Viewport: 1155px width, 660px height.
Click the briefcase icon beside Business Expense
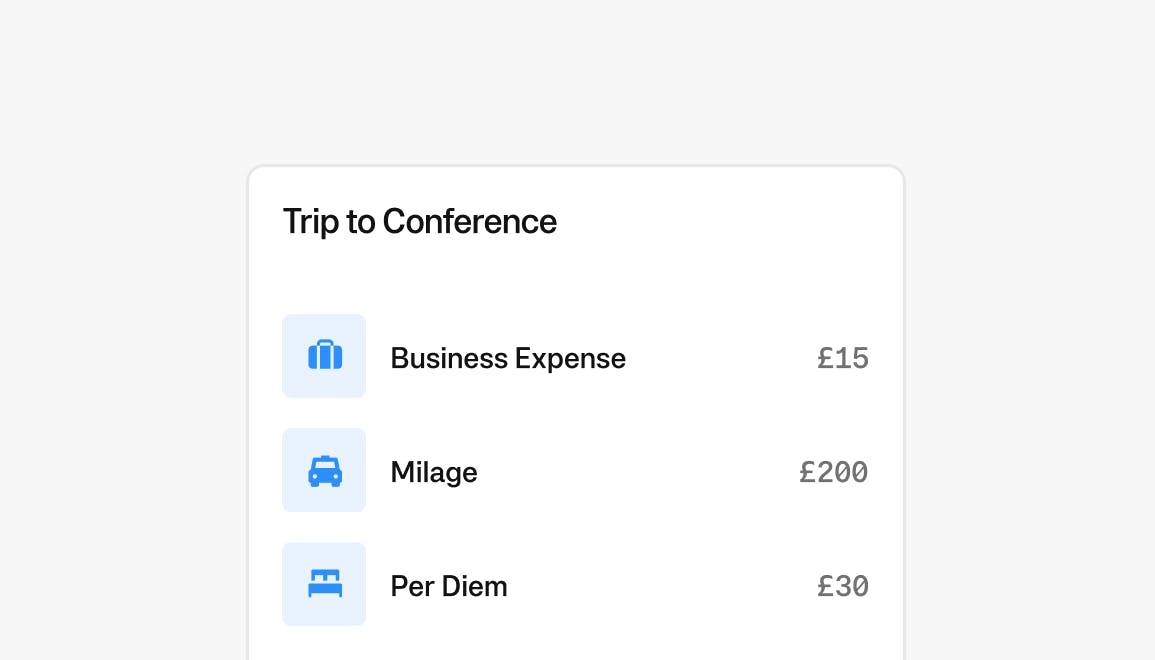(x=325, y=356)
